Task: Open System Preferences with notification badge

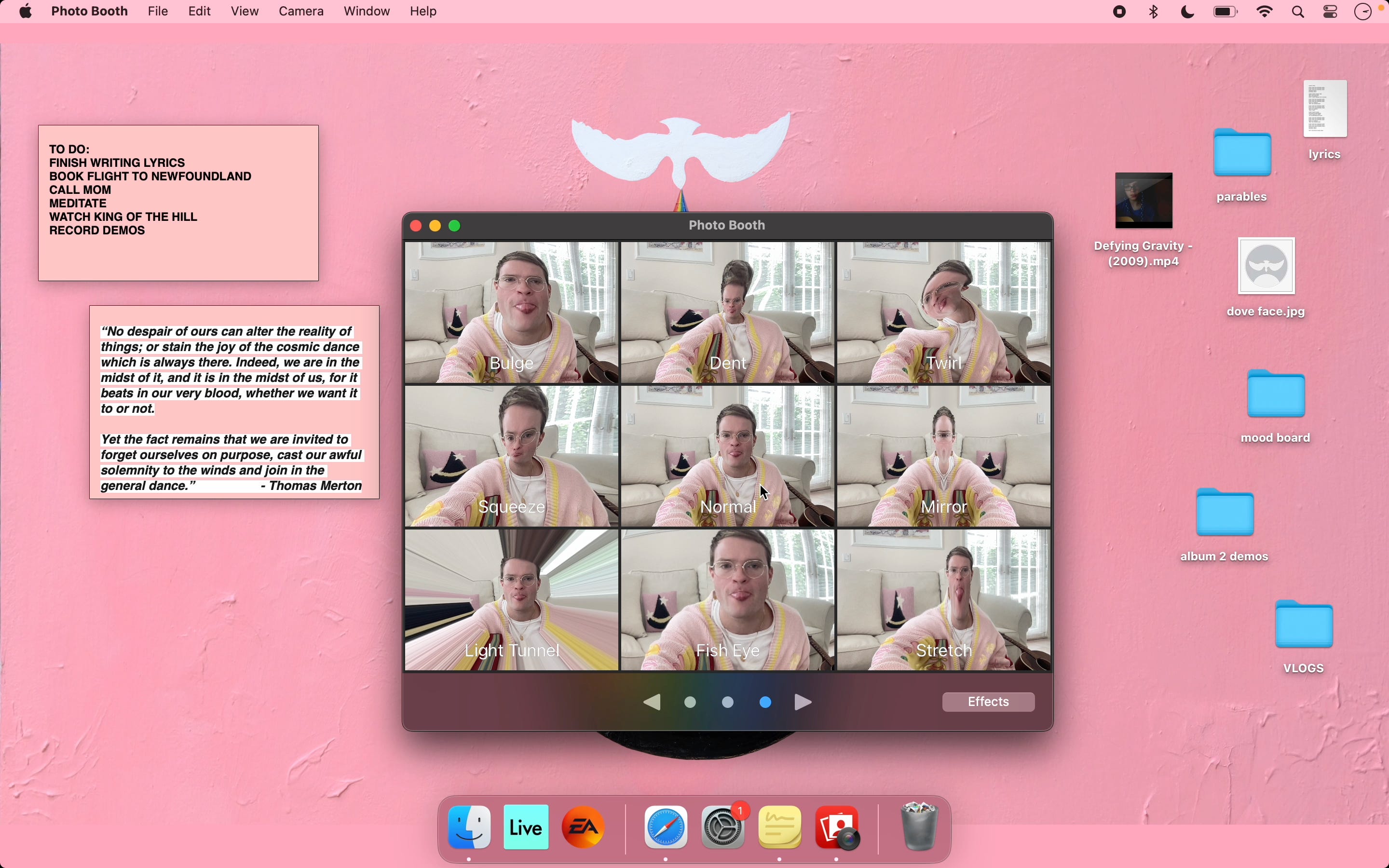Action: [723, 827]
